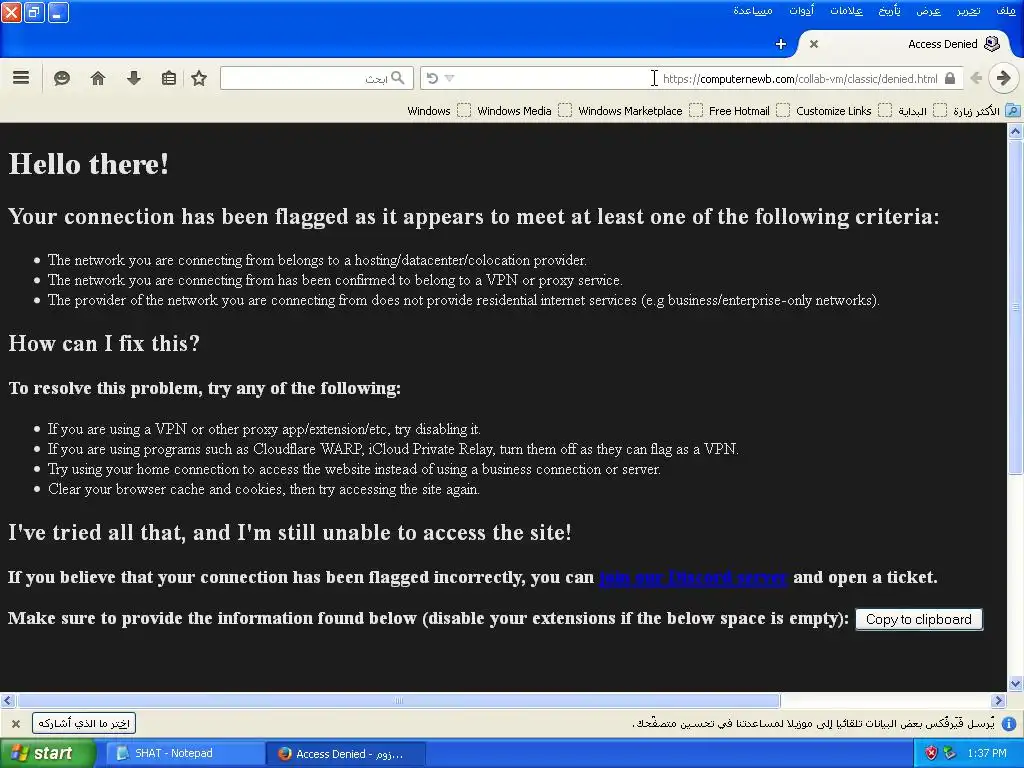Click the horizontal scrollbar left arrow
This screenshot has height=768, width=1024.
pyautogui.click(x=7, y=701)
